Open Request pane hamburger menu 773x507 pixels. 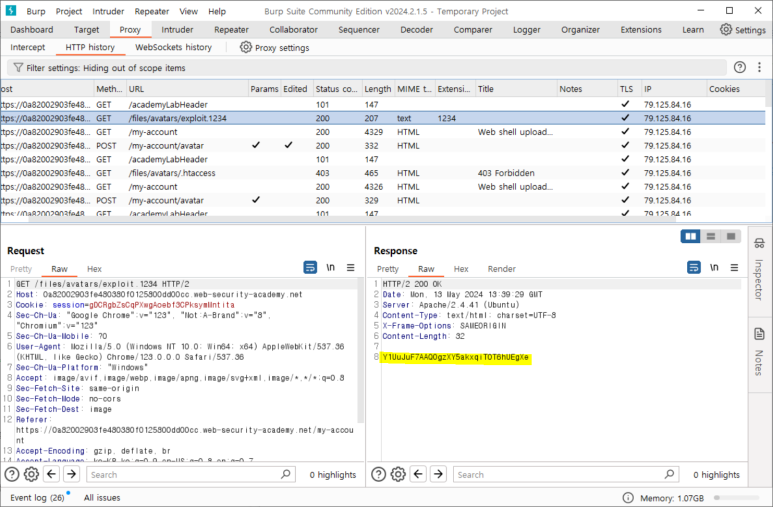[351, 267]
